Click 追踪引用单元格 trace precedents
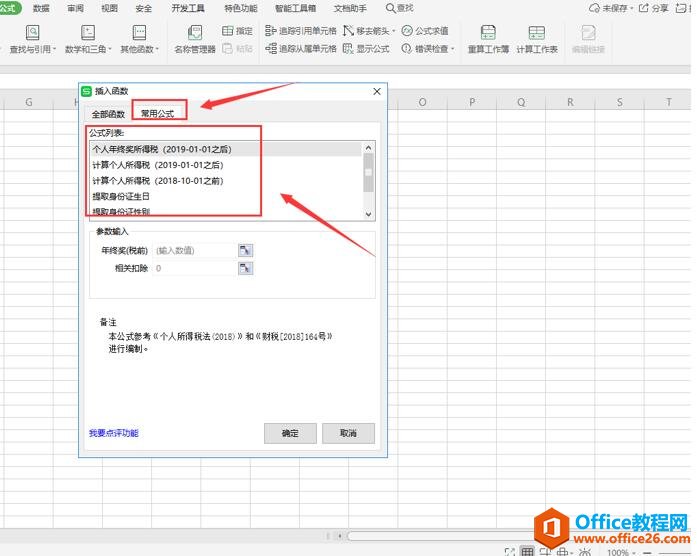This screenshot has width=697, height=556. (x=301, y=31)
